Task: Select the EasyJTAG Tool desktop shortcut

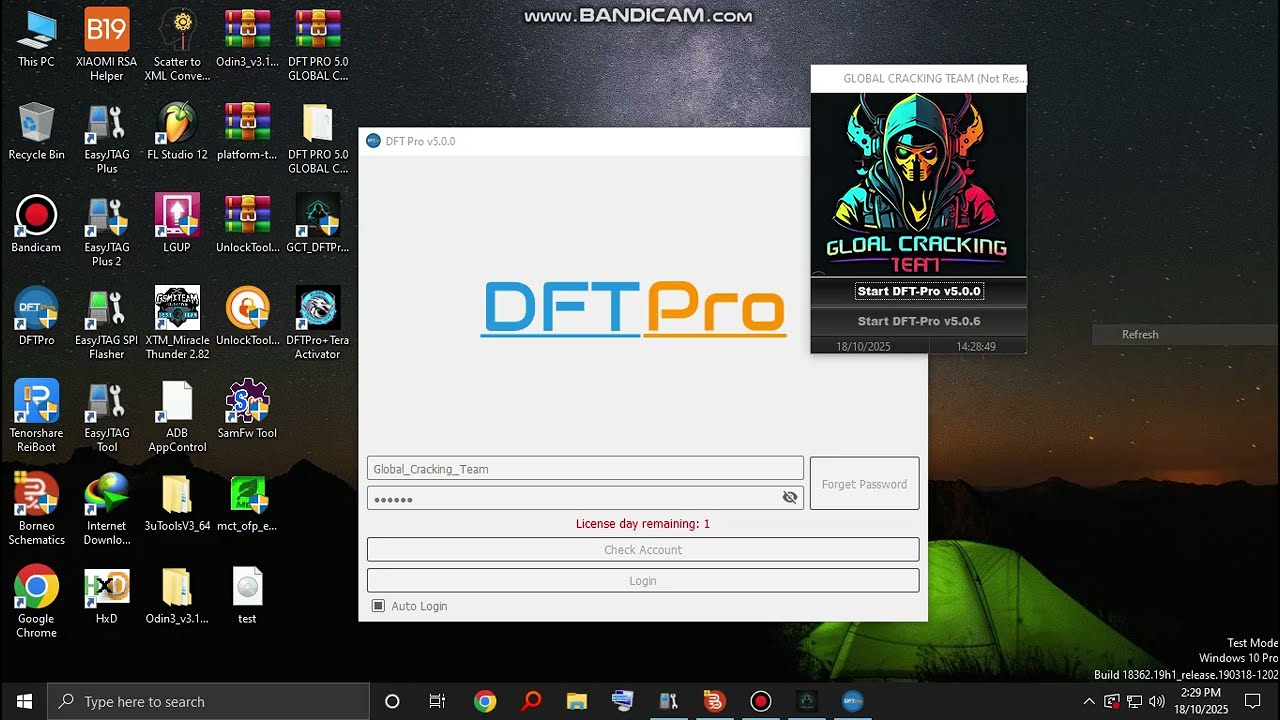Action: coord(107,416)
